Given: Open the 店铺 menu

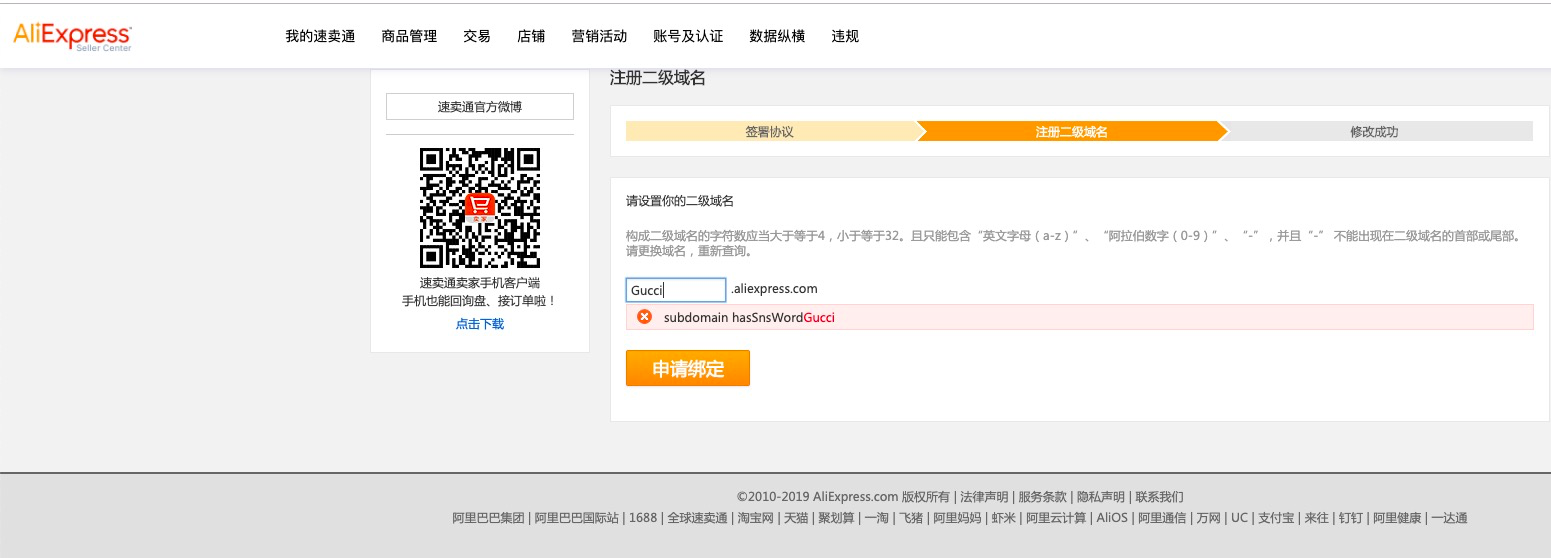Looking at the screenshot, I should 531,36.
